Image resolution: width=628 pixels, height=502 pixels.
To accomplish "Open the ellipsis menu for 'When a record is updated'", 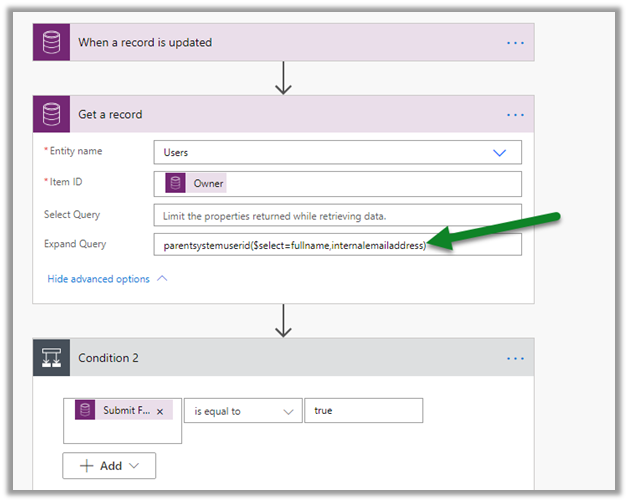I will pos(515,43).
